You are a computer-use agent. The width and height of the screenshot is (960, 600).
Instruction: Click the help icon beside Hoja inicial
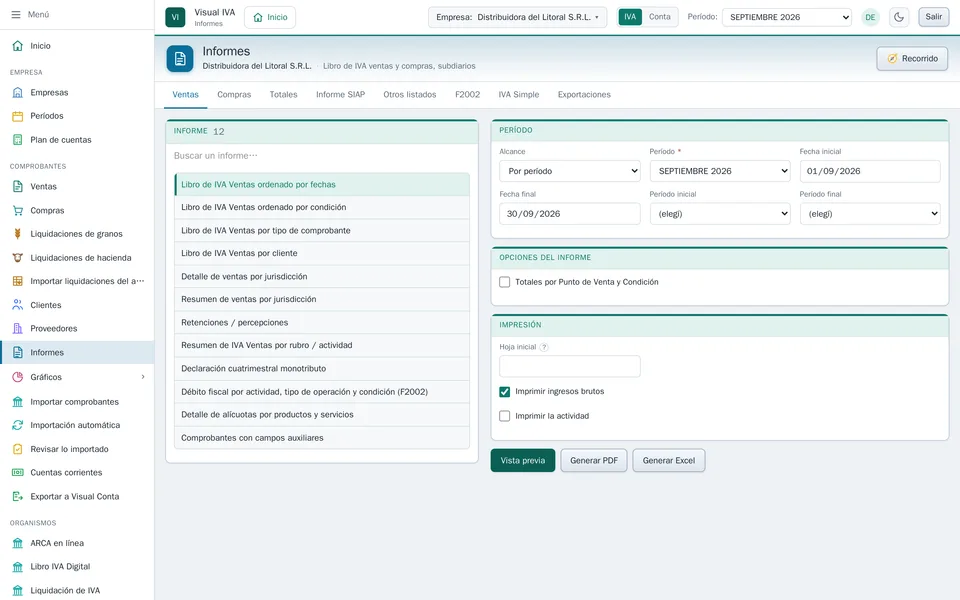544,347
